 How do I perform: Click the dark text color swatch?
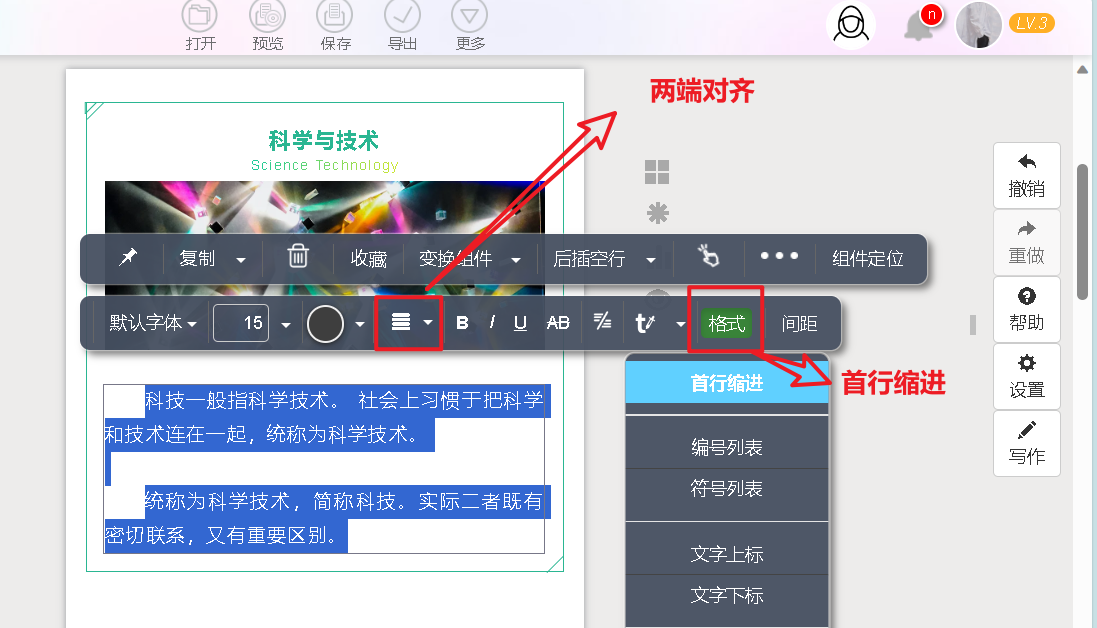325,324
